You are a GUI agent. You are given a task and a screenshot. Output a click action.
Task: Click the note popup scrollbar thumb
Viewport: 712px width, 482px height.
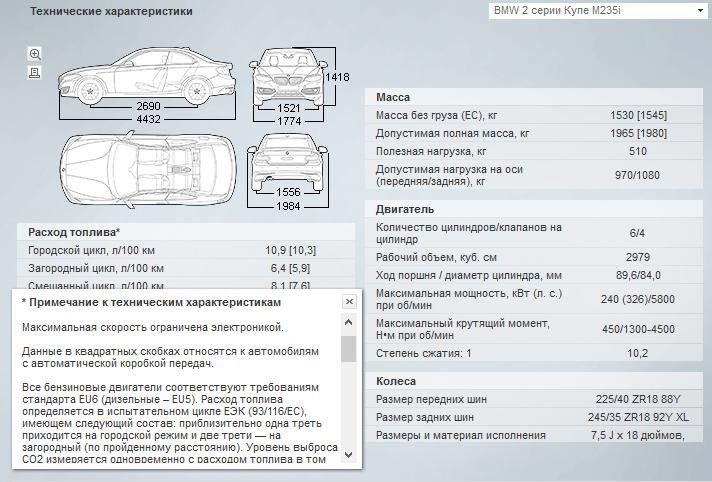click(x=349, y=349)
